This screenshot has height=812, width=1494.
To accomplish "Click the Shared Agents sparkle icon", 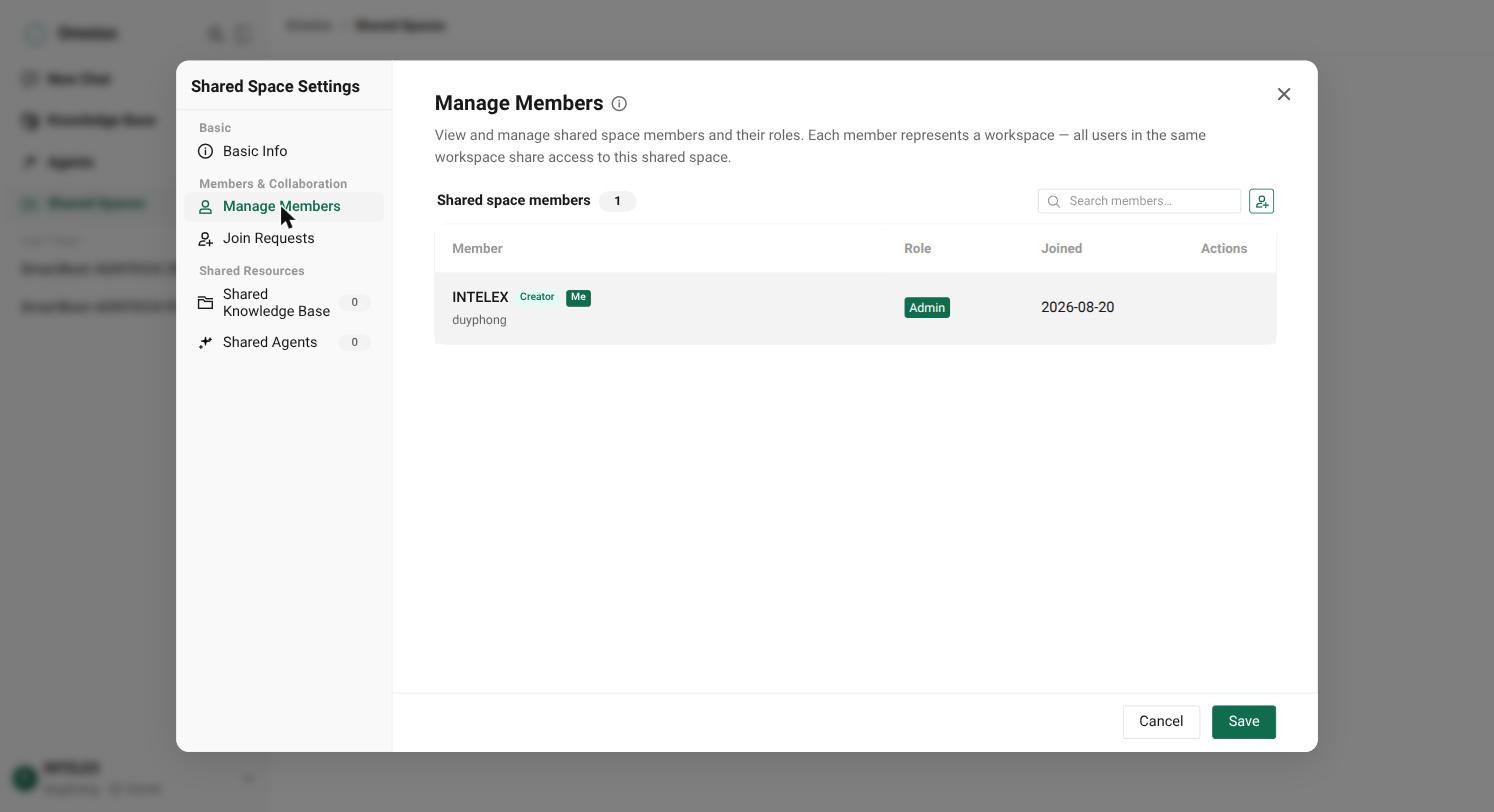I will 205,342.
